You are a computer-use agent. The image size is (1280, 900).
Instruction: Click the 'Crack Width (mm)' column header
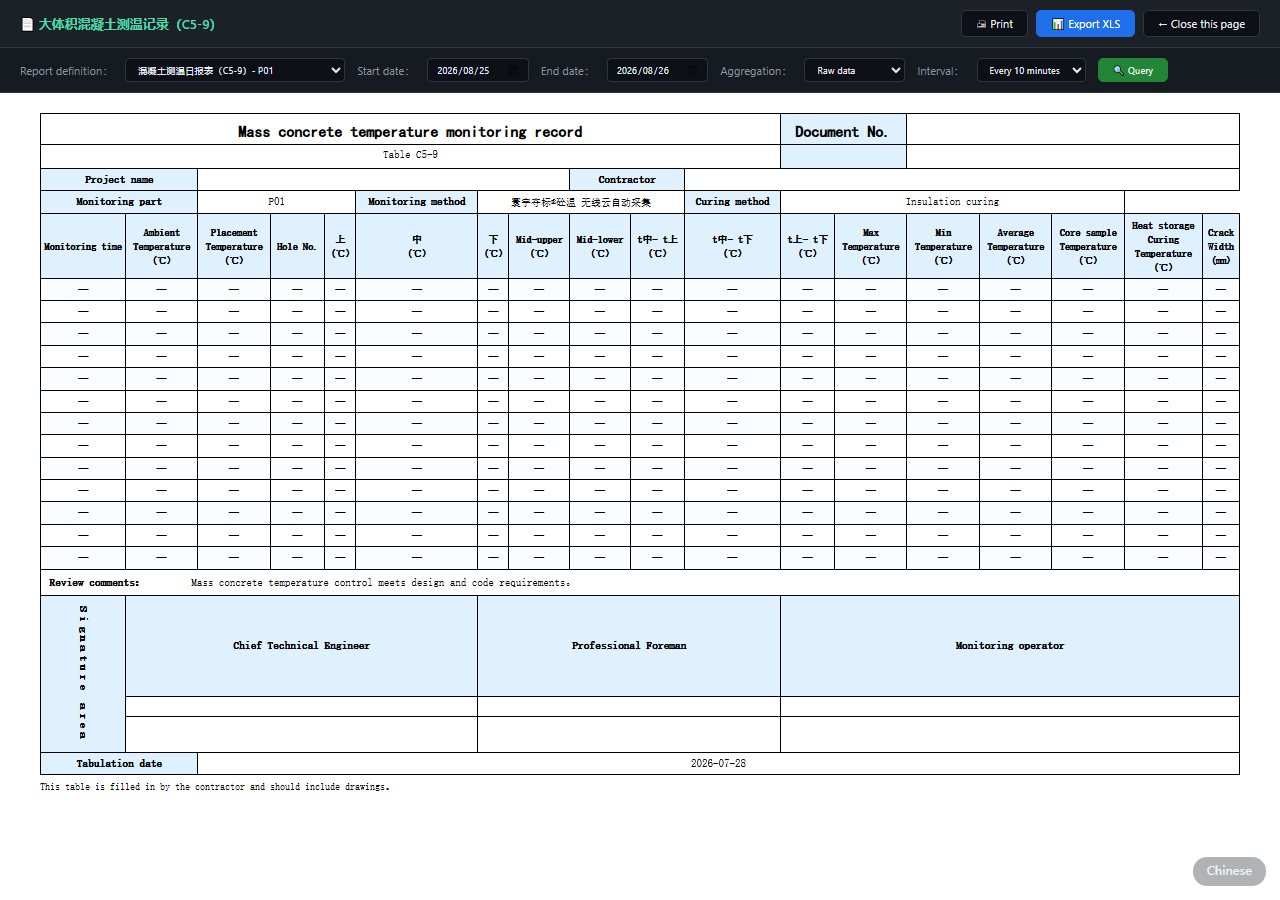[1221, 246]
